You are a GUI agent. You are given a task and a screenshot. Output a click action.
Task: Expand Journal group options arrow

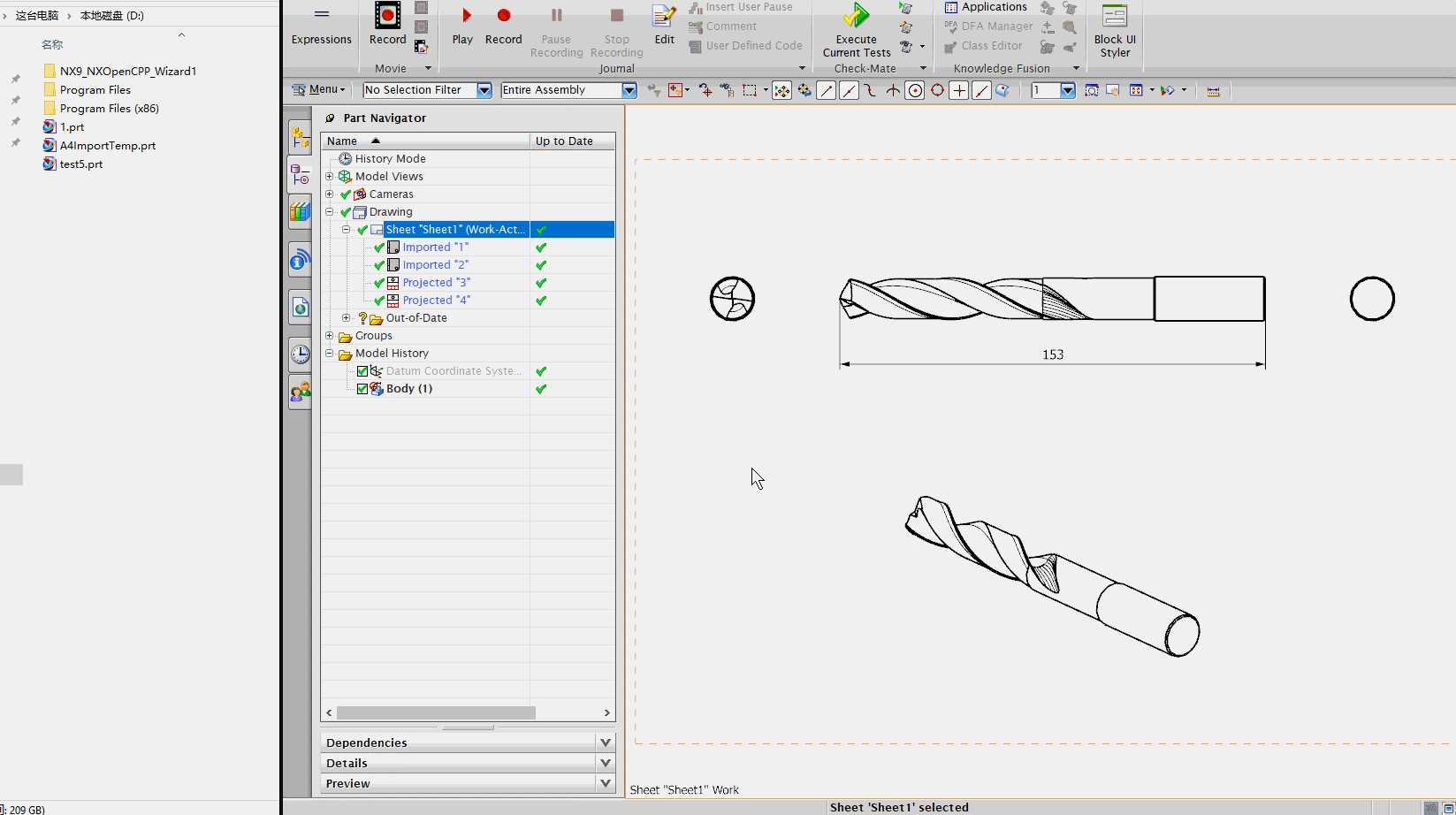[802, 69]
